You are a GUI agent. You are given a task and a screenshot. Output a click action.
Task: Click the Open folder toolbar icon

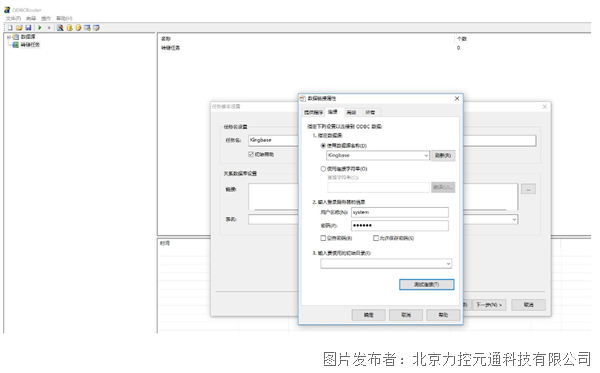click(x=19, y=28)
